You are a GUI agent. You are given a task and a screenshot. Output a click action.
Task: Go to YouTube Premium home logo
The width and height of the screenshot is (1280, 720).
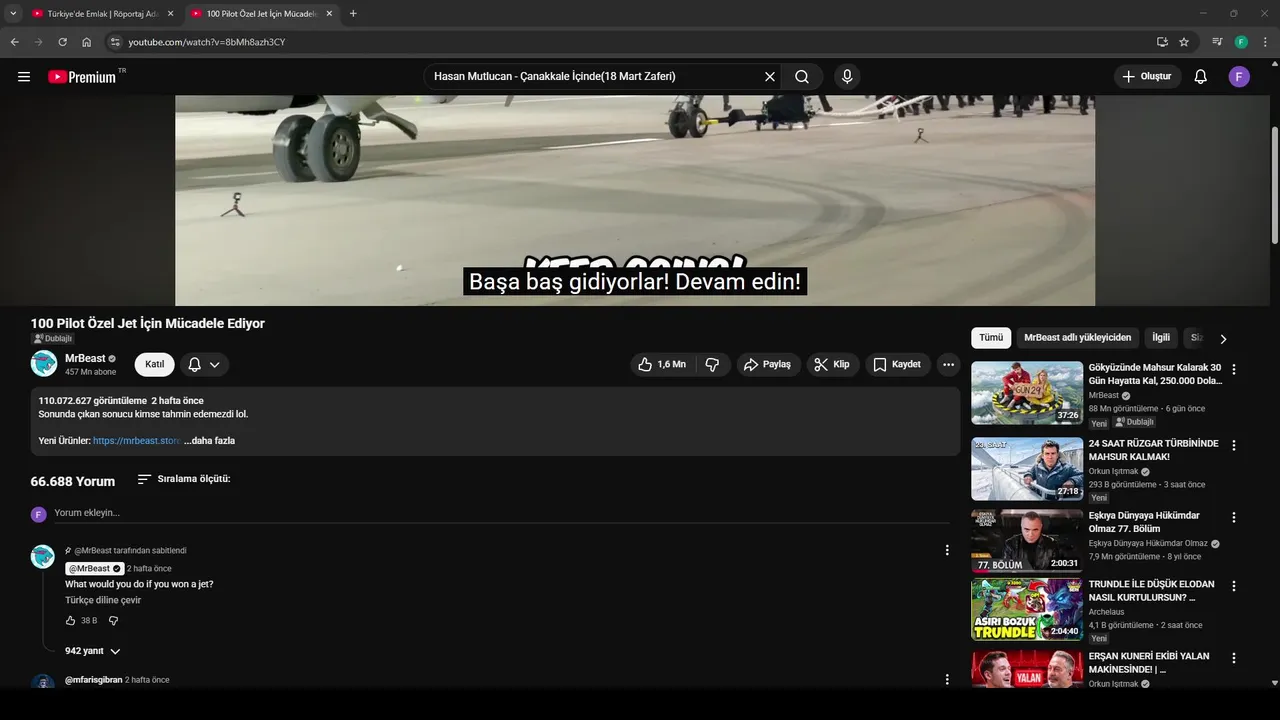click(83, 77)
